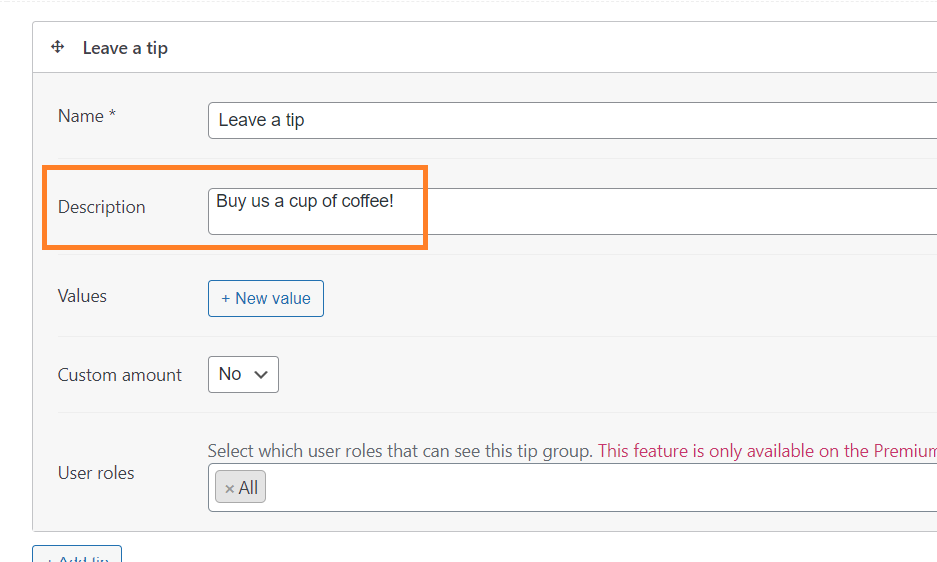Click the move handle icon beside Leave a tip

point(57,47)
